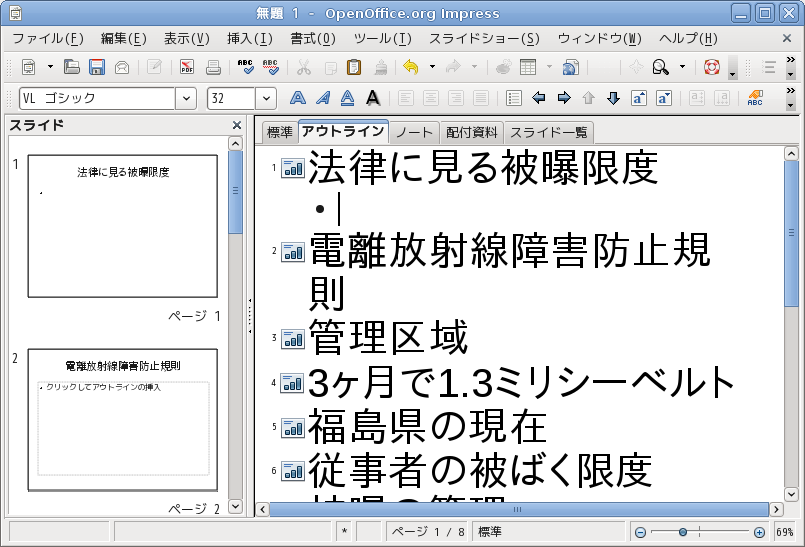This screenshot has width=805, height=547.
Task: Open the スライドショー menu
Action: [484, 39]
